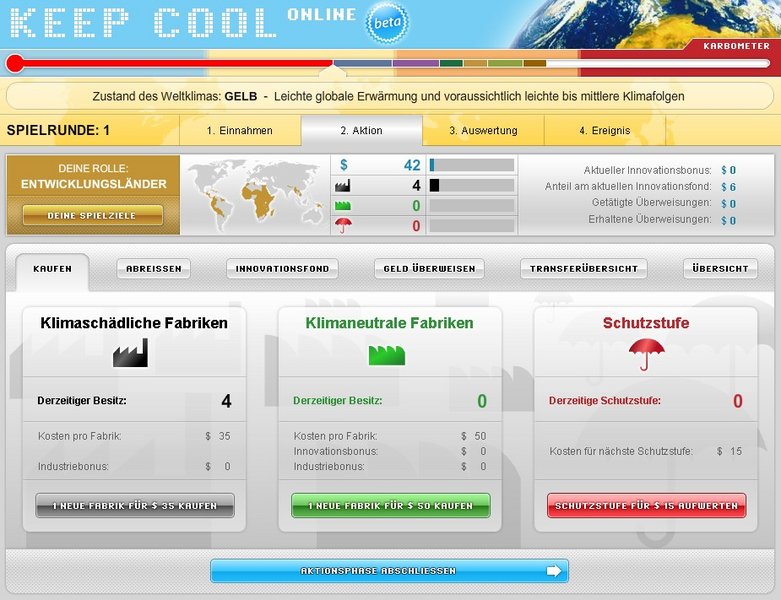Viewport: 781px width, 600px height.
Task: Click the money value 42
Action: (x=412, y=165)
